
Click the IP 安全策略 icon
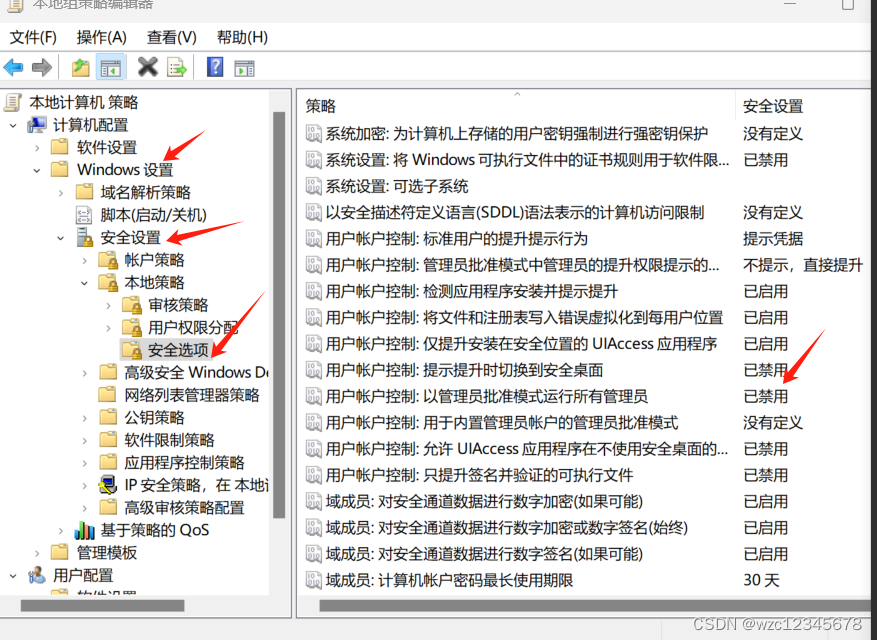[107, 484]
